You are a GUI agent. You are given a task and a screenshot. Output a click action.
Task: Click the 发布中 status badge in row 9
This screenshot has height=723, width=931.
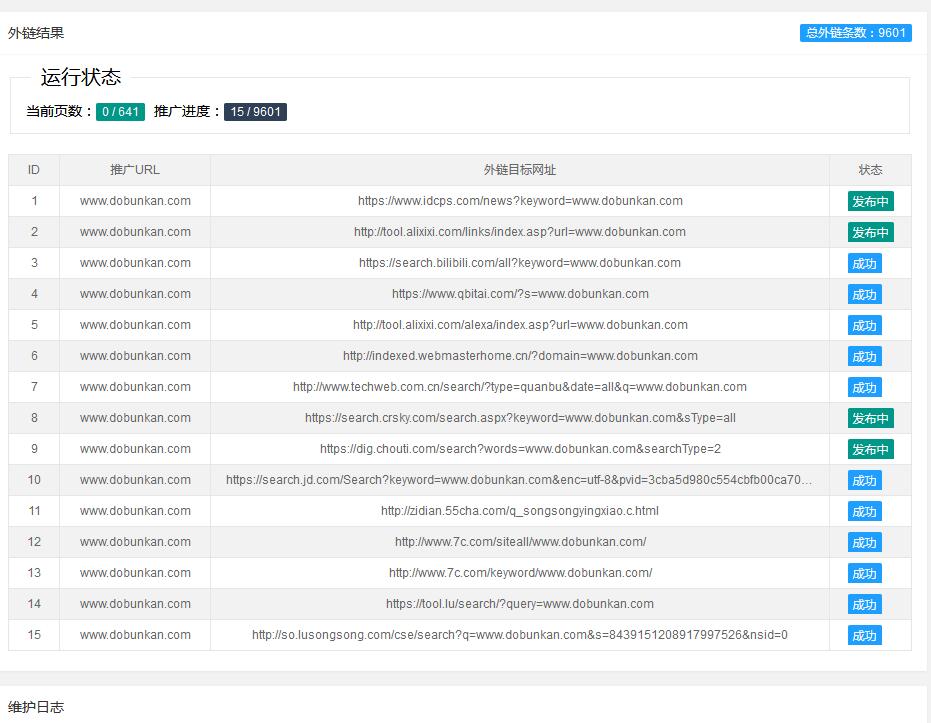pyautogui.click(x=870, y=450)
